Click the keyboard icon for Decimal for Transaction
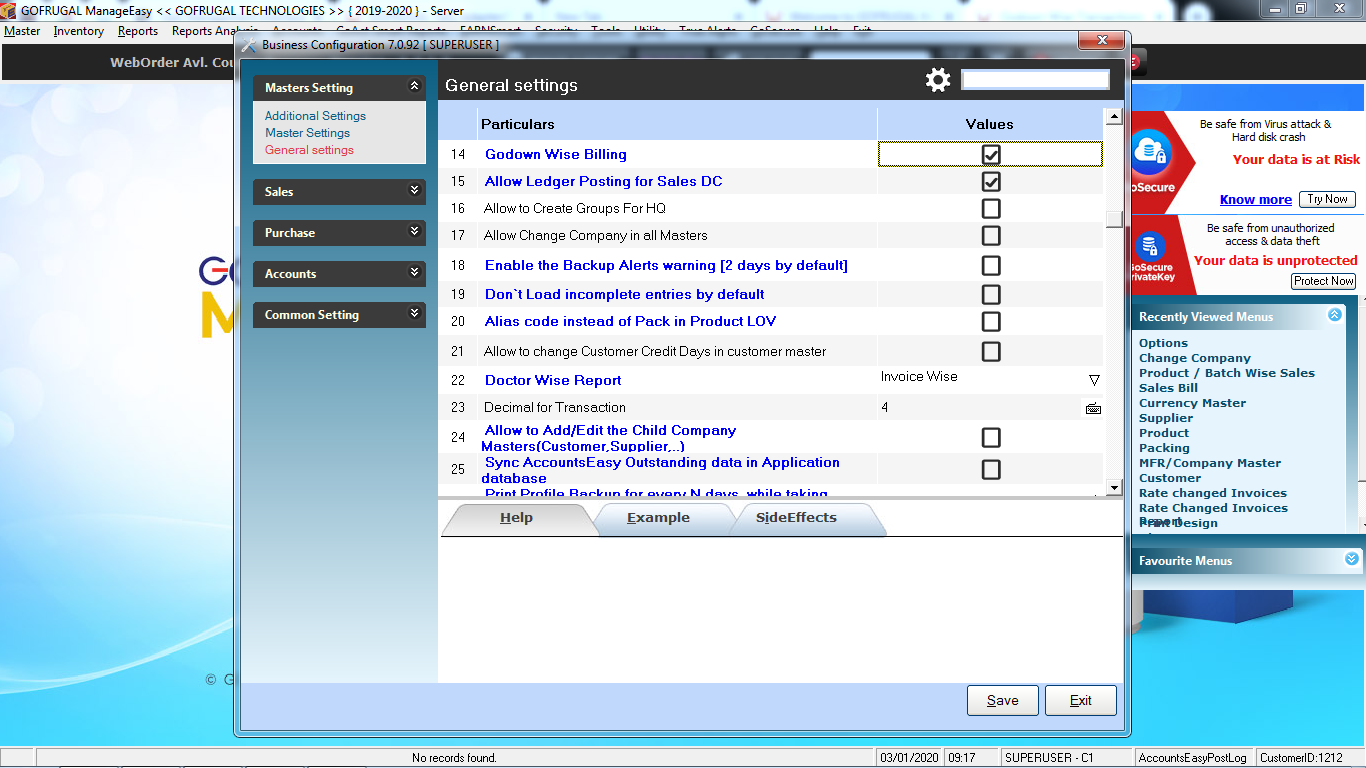1366x768 pixels. (x=1093, y=408)
